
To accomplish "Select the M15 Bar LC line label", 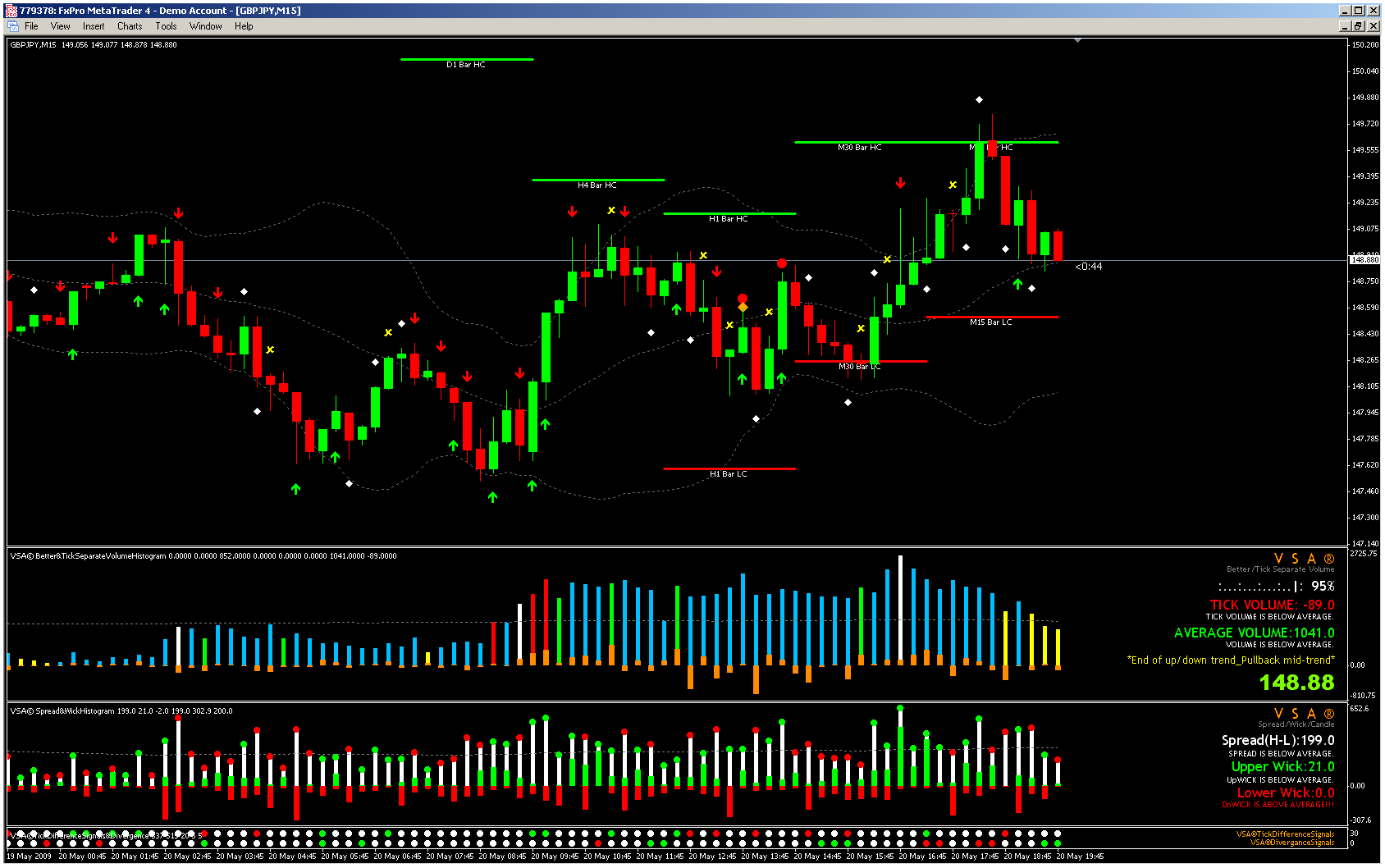I will [990, 322].
